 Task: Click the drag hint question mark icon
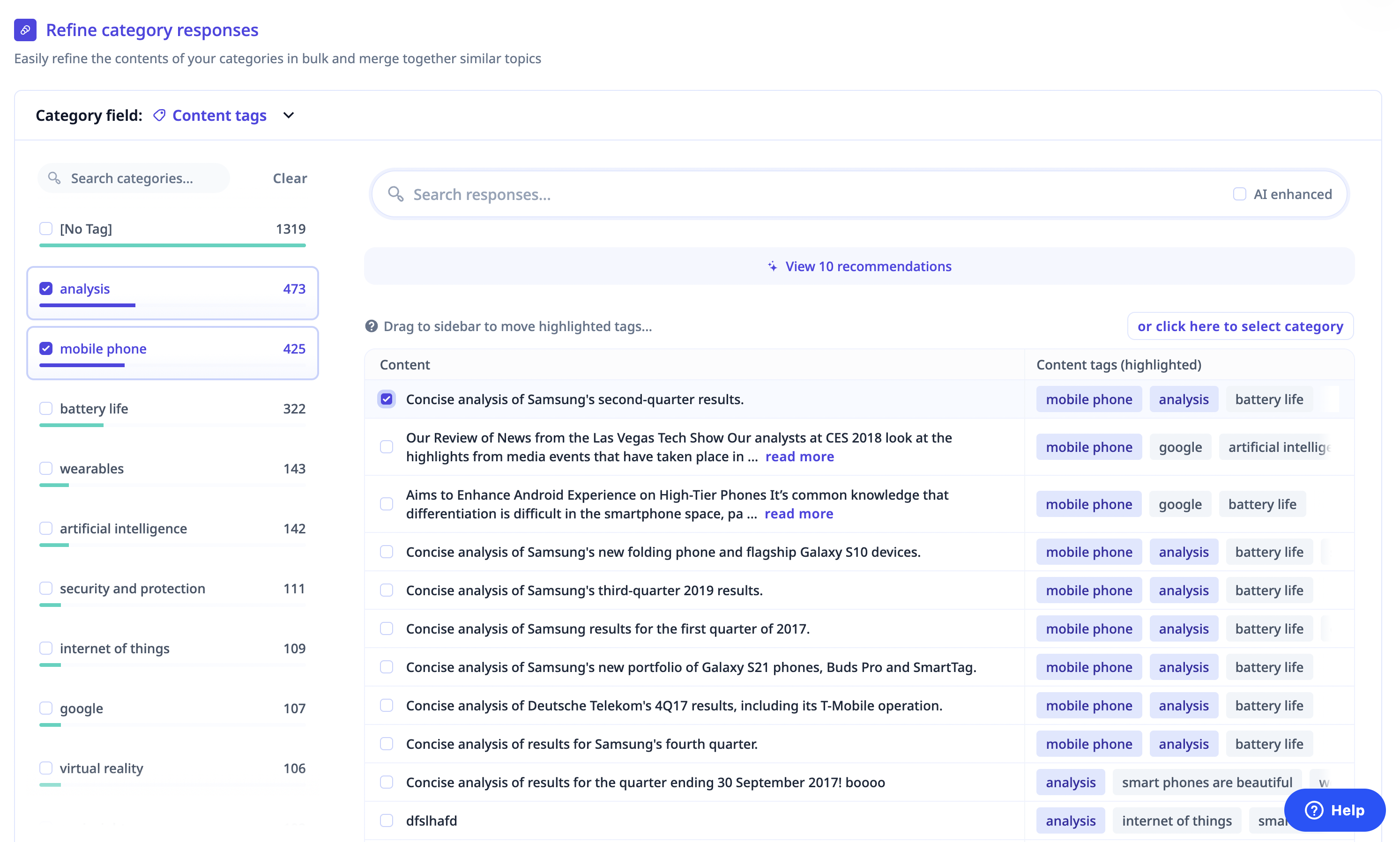[x=371, y=326]
